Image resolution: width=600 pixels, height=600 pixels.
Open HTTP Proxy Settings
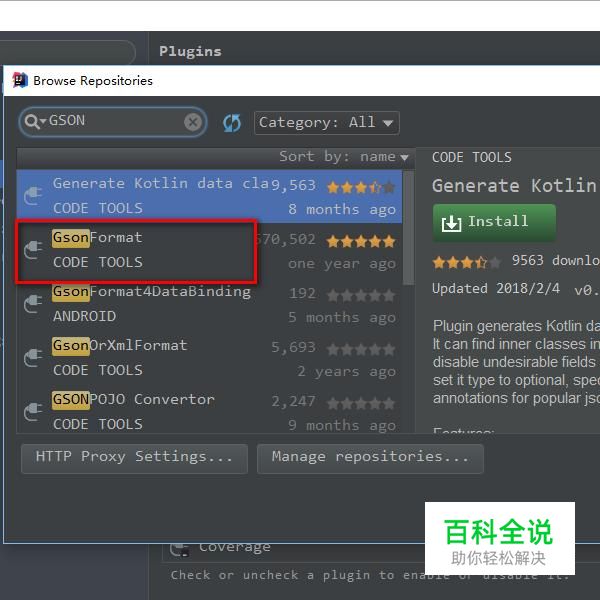[x=134, y=458]
